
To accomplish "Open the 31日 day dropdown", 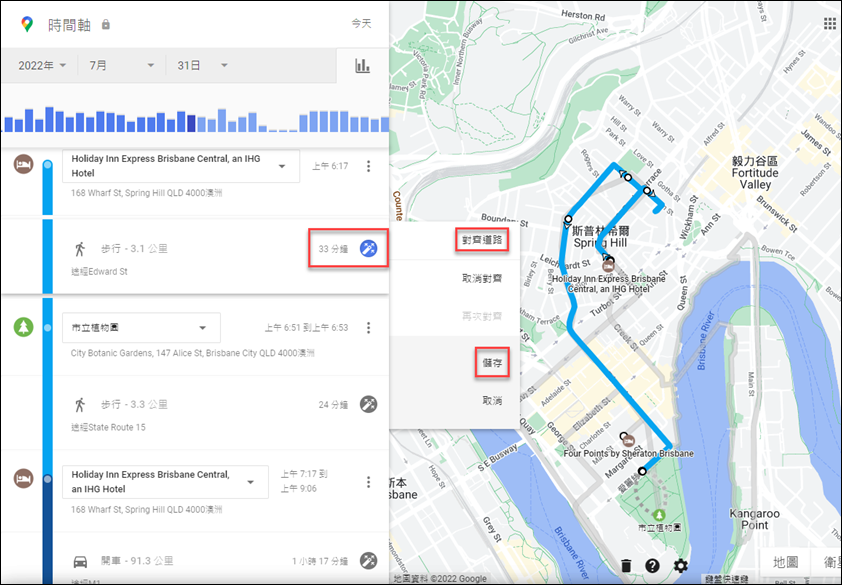I will [202, 66].
